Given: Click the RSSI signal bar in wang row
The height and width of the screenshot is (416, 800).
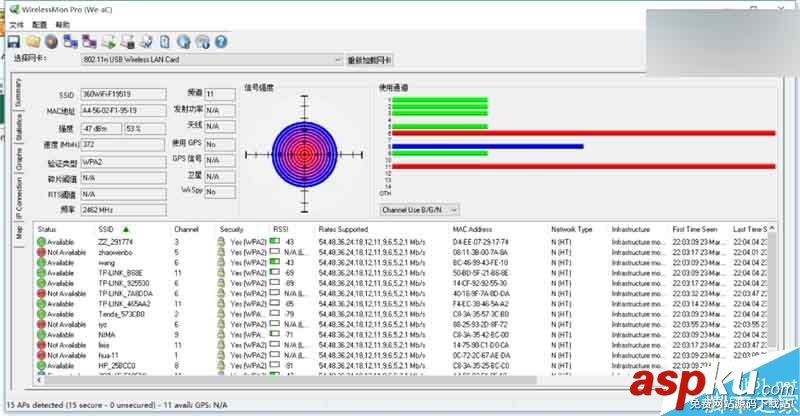Looking at the screenshot, I should 274,262.
